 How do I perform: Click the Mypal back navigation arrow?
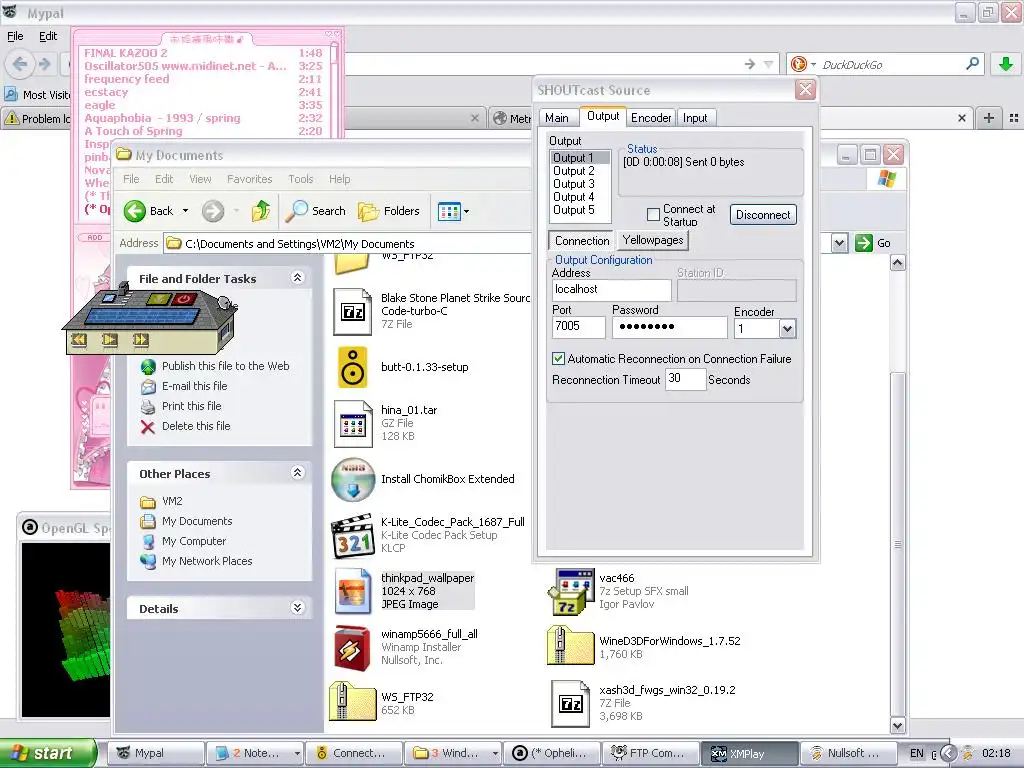20,64
